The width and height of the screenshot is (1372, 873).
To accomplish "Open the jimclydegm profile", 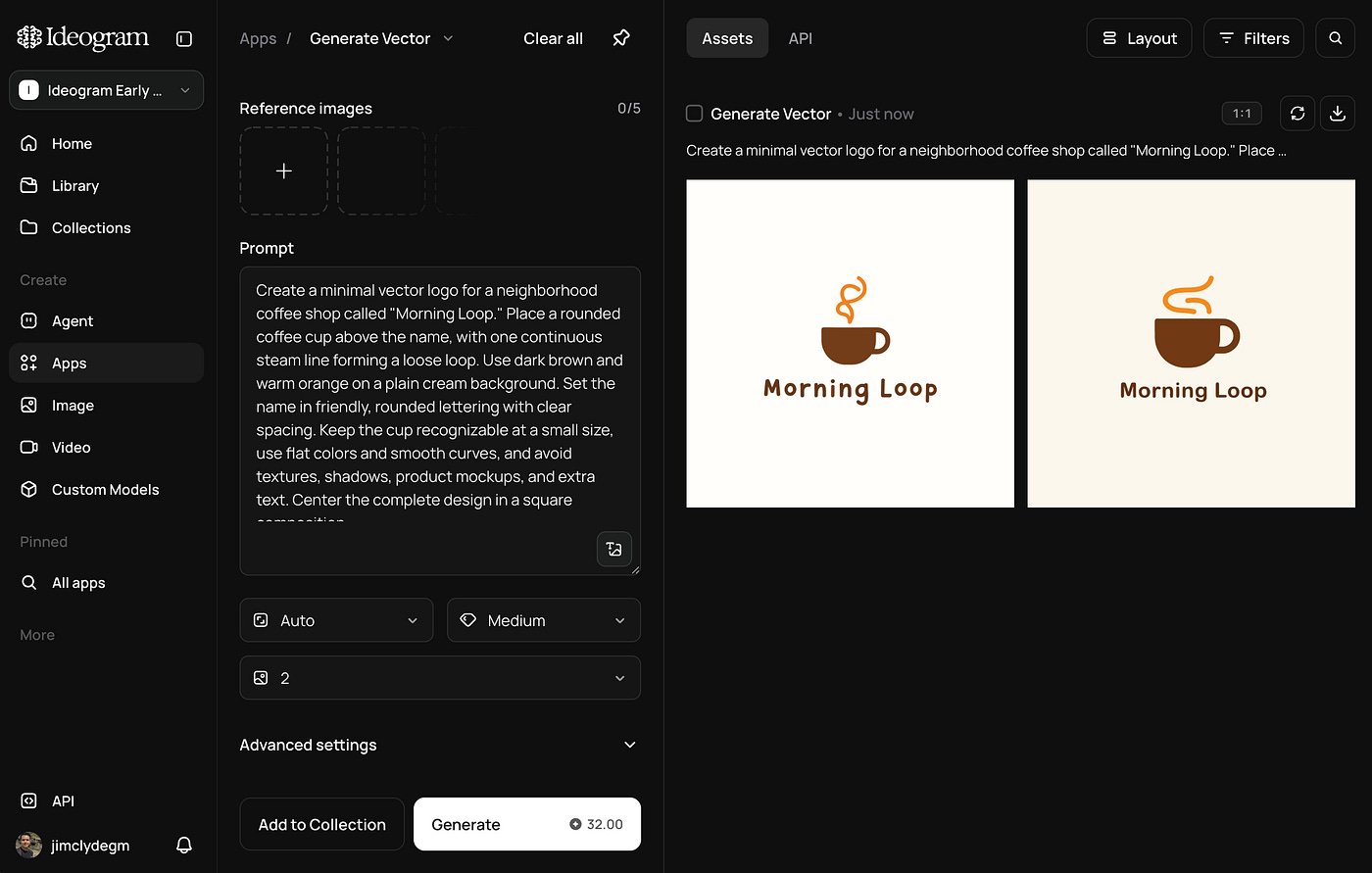I will coord(74,845).
